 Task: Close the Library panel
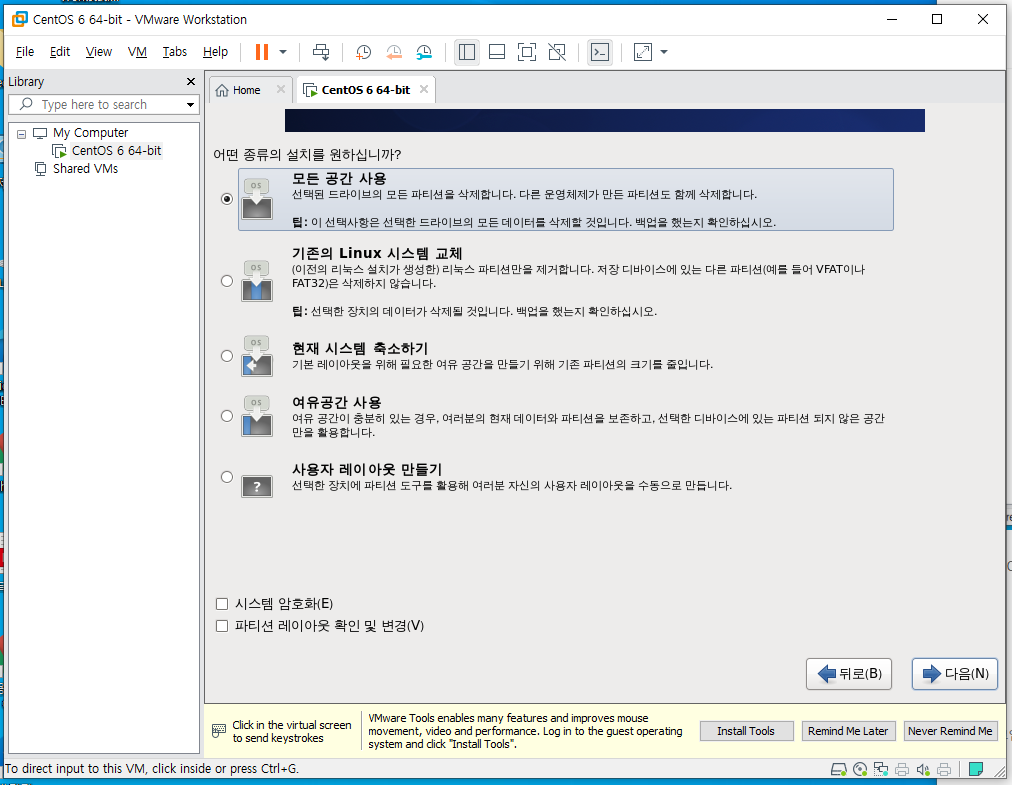[190, 81]
